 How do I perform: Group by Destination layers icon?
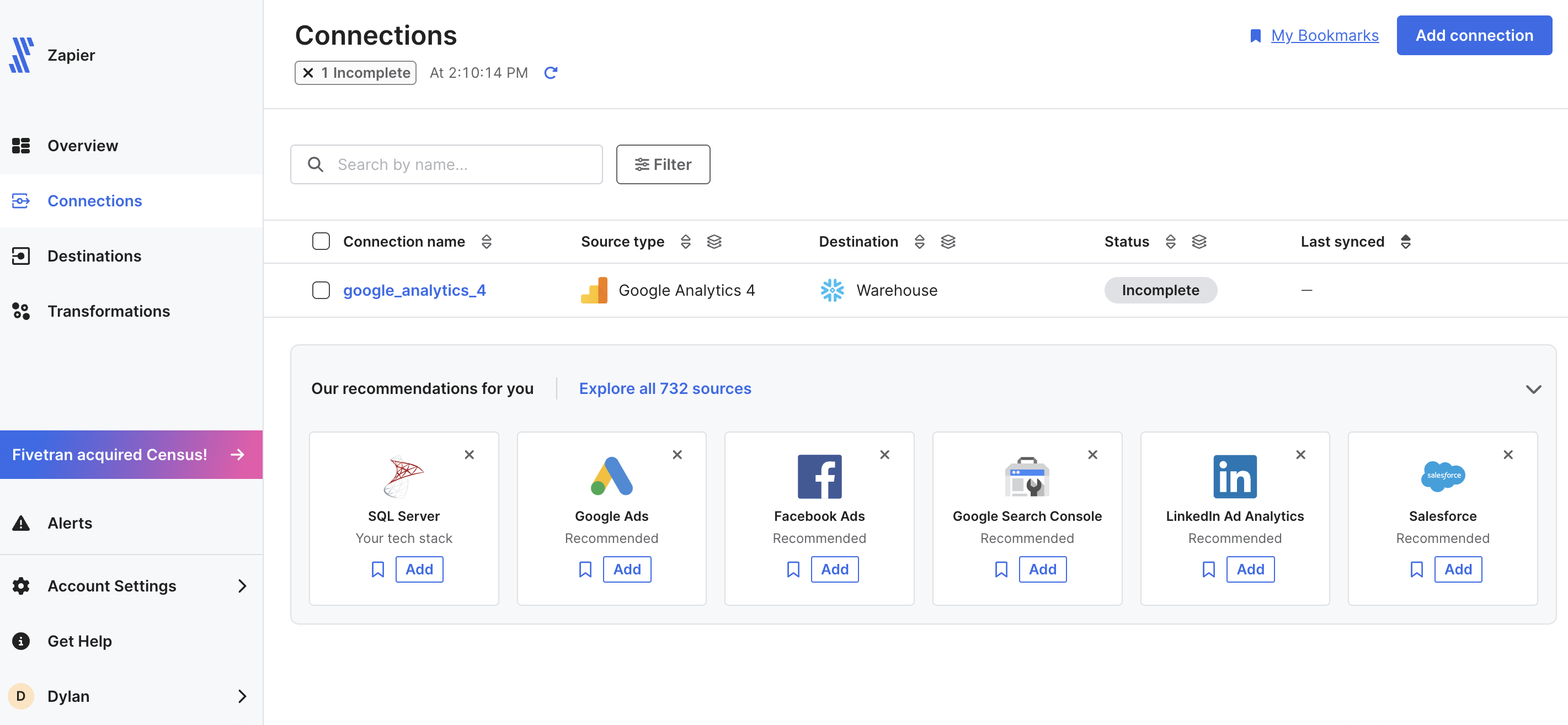[948, 242]
